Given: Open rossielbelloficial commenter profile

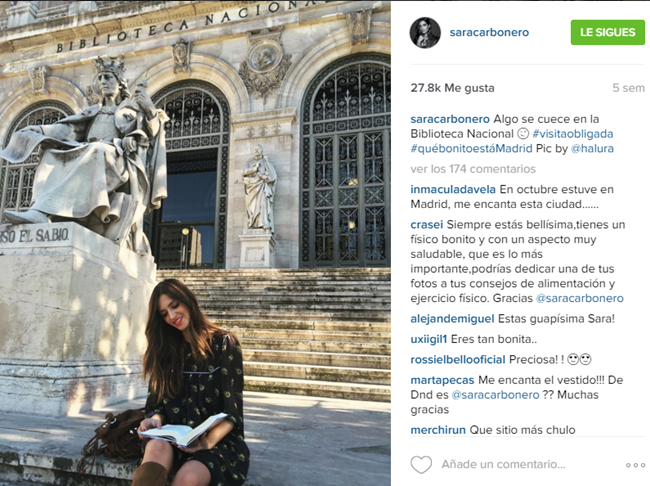Looking at the screenshot, I should pyautogui.click(x=458, y=360).
